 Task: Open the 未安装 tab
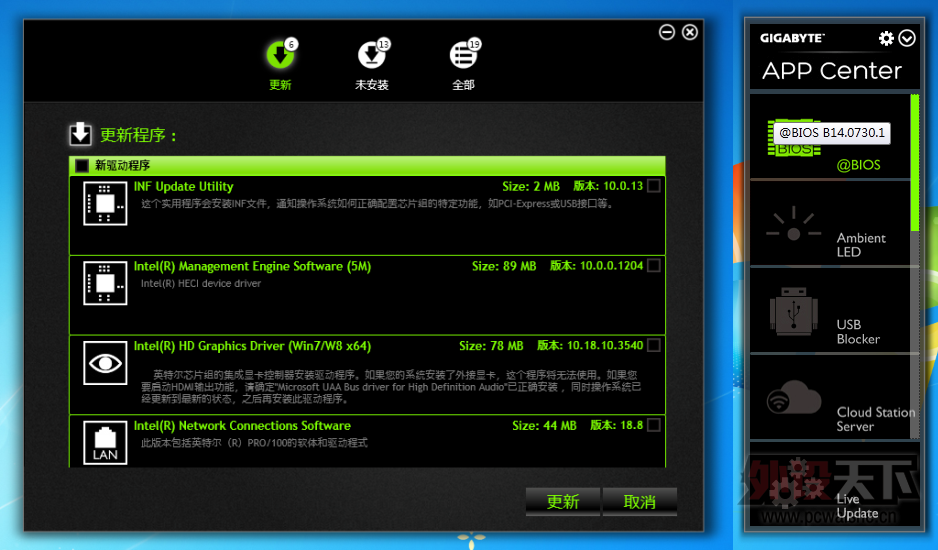(x=371, y=65)
